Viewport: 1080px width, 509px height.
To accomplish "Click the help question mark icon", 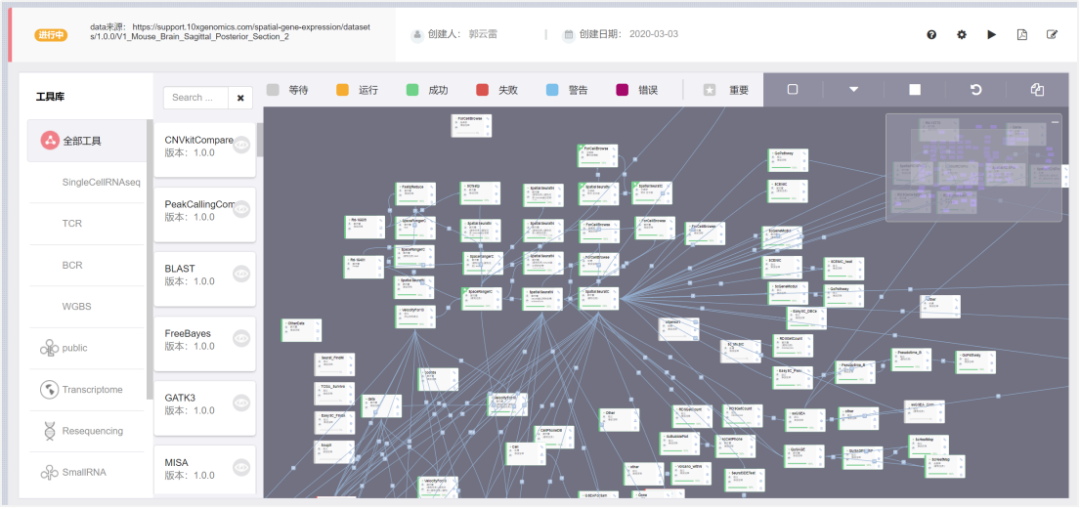I will (x=932, y=34).
